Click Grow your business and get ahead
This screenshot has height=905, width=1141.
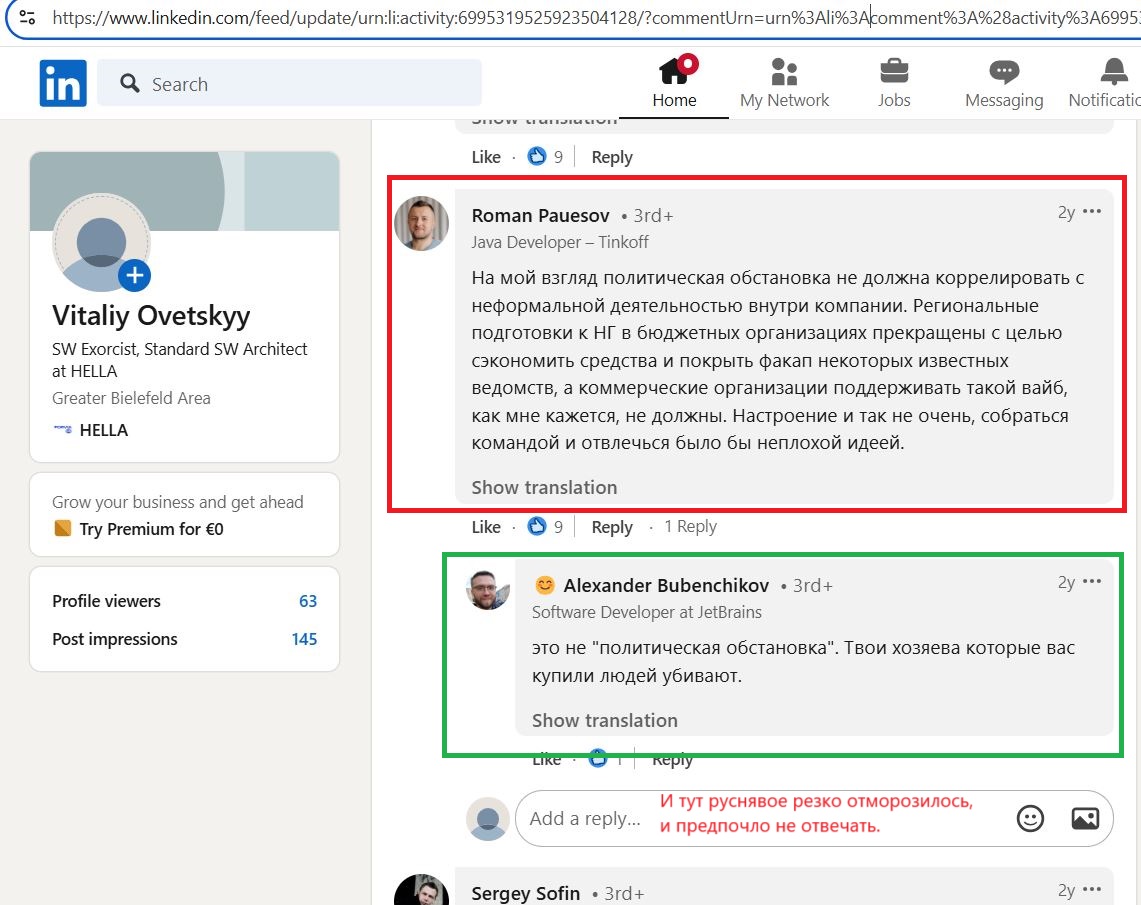[x=178, y=502]
